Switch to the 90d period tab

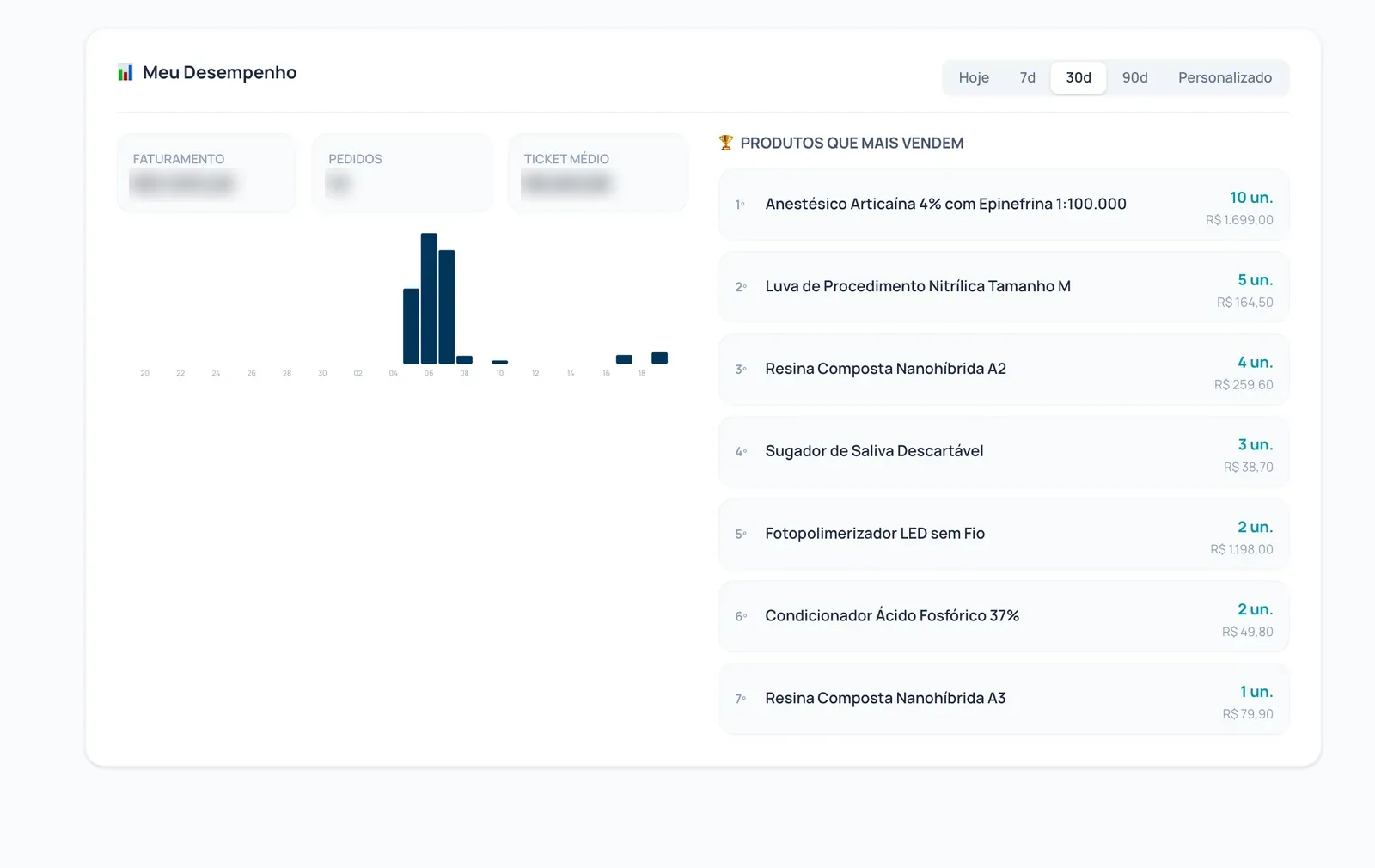(x=1134, y=77)
